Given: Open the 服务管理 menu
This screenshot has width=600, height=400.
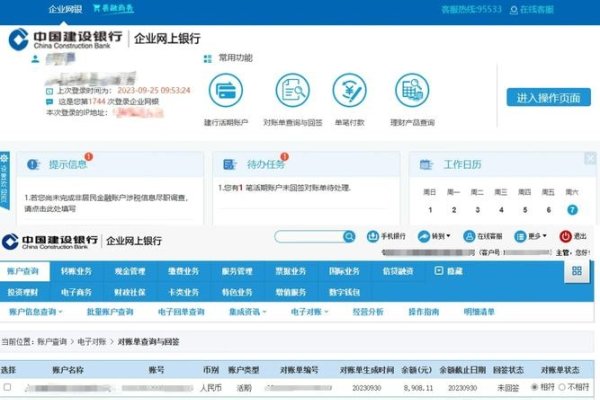Looking at the screenshot, I should coord(237,271).
